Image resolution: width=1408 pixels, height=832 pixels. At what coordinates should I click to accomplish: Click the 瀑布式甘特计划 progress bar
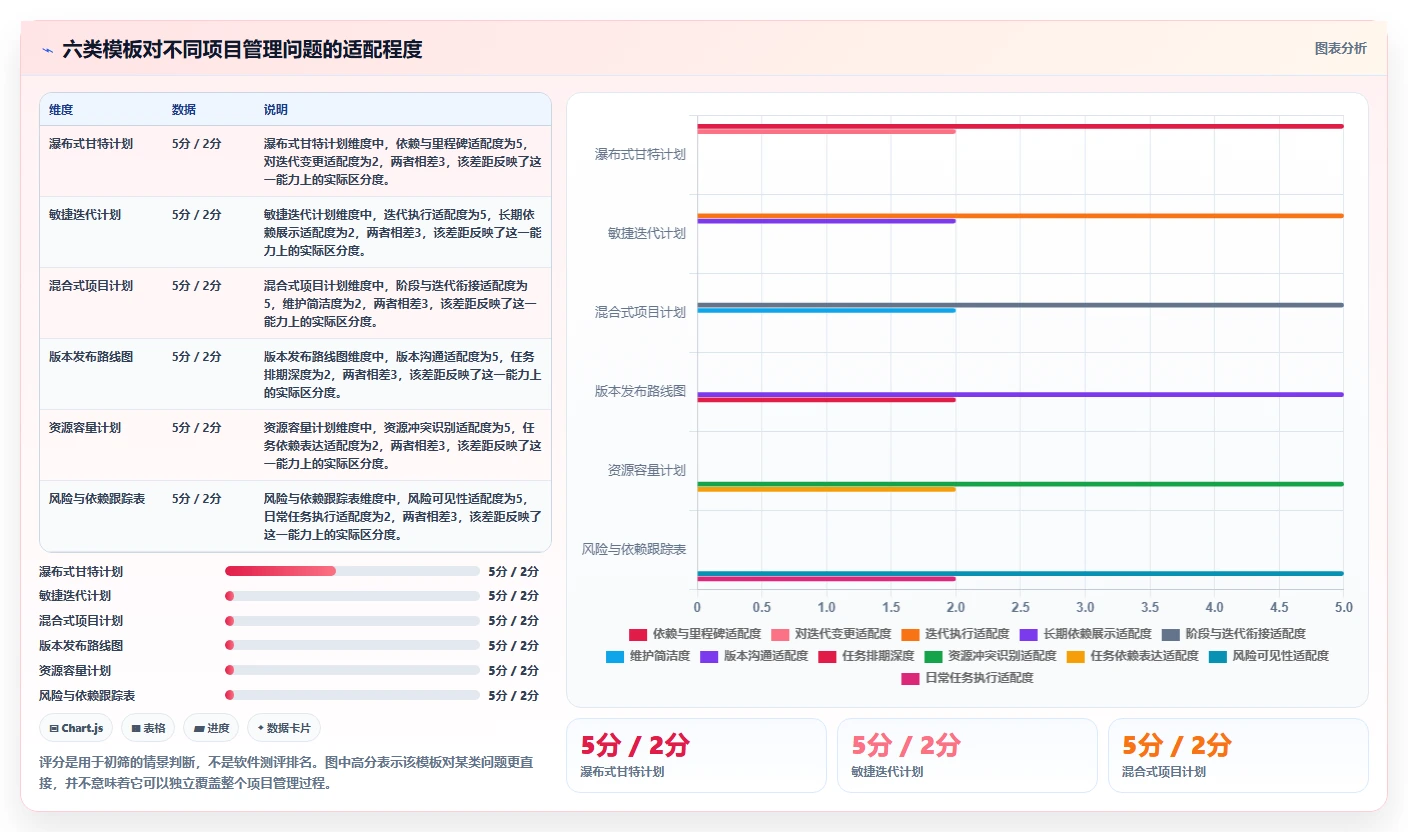pos(352,571)
